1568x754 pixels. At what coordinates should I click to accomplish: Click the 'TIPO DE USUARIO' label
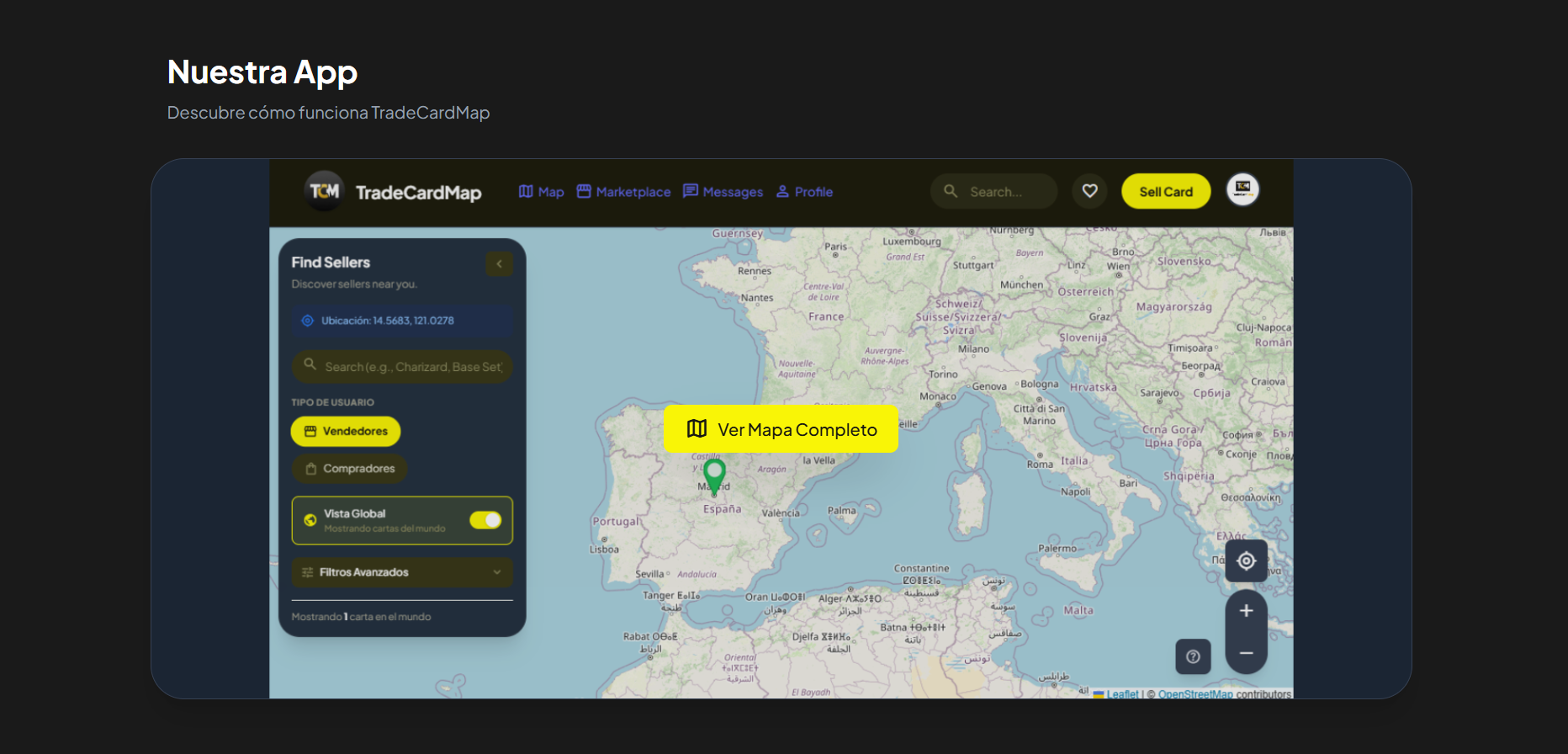[332, 402]
